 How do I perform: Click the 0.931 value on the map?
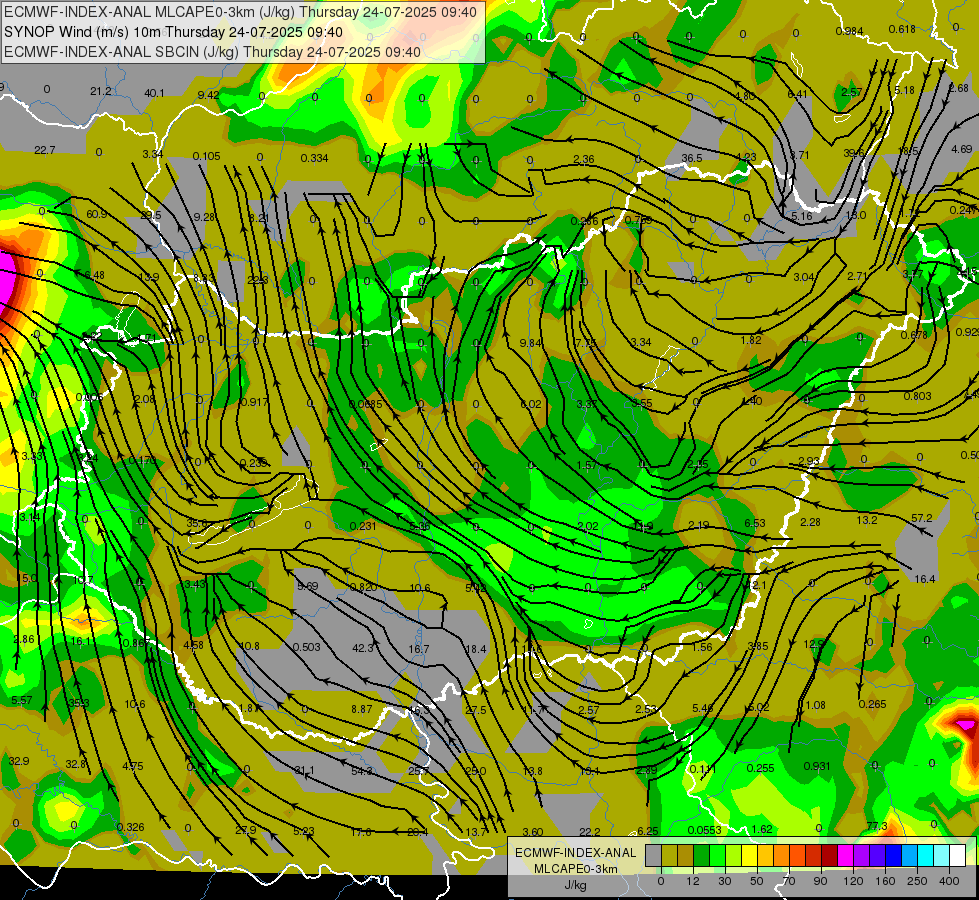click(x=817, y=766)
